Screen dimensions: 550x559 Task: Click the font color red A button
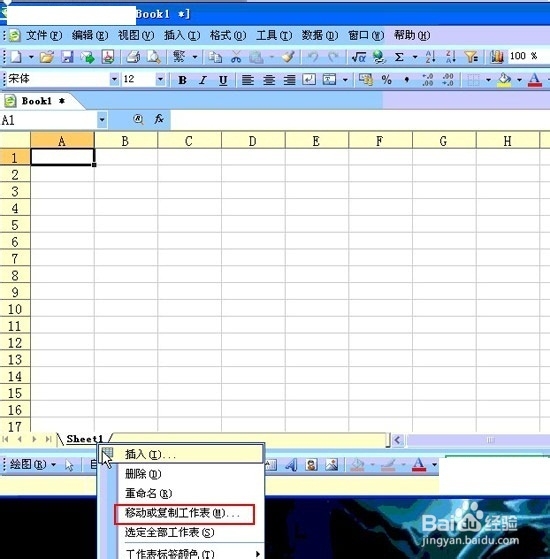tap(534, 80)
